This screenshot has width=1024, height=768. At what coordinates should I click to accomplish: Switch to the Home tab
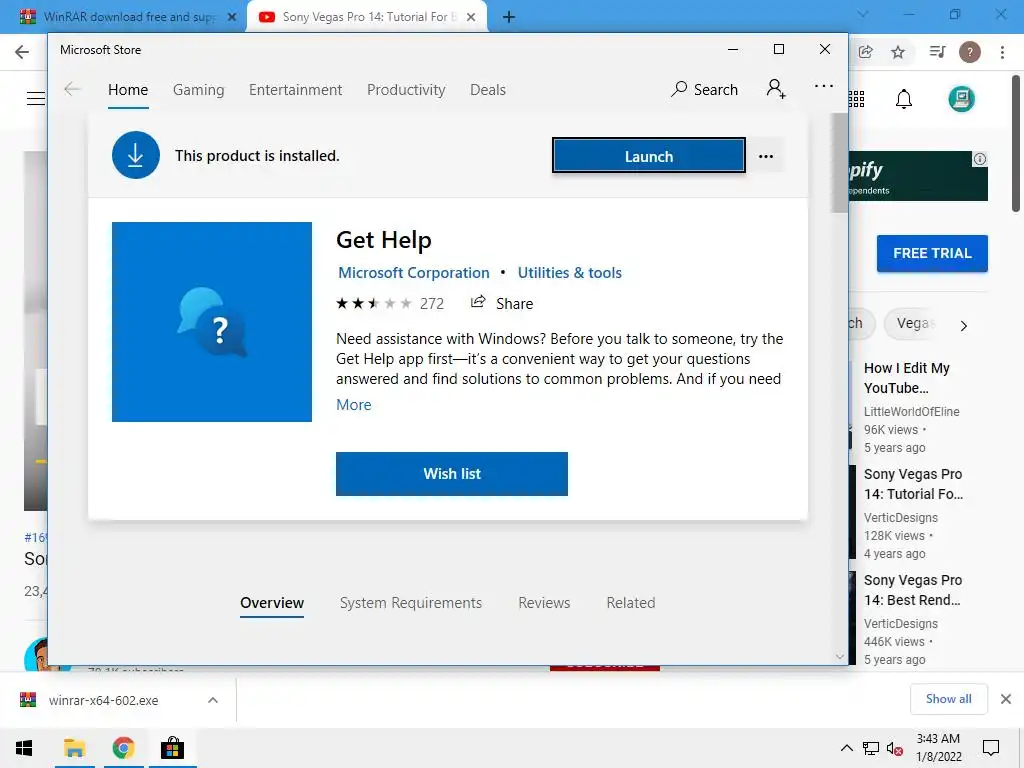pyautogui.click(x=128, y=90)
